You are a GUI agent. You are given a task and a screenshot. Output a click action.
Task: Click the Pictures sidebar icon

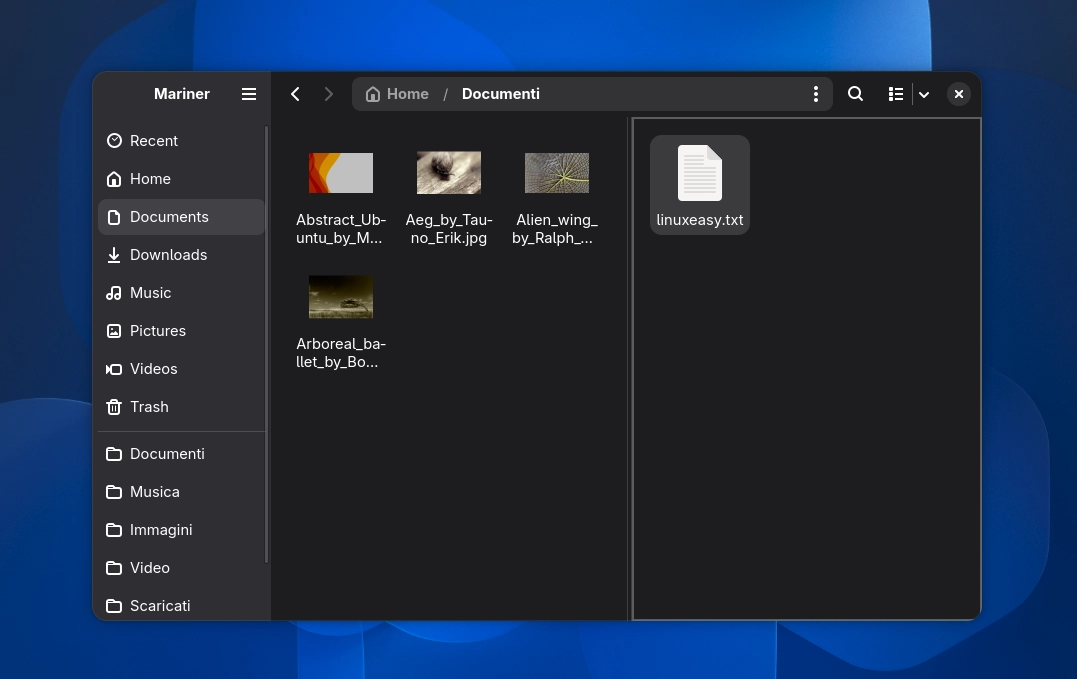click(x=114, y=331)
